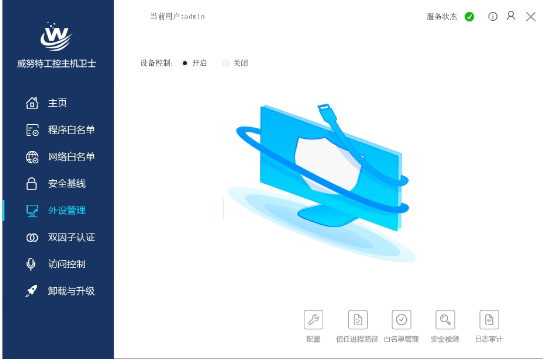Viewport: 543px width, 361px height.
Task: Open 信任进程路径 document icon
Action: [358, 319]
